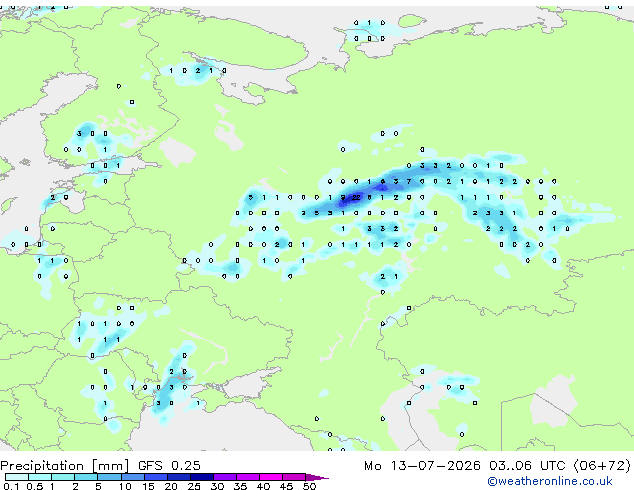Click the 2–5 mm legend swatch
The height and width of the screenshot is (490, 634).
(x=86, y=477)
